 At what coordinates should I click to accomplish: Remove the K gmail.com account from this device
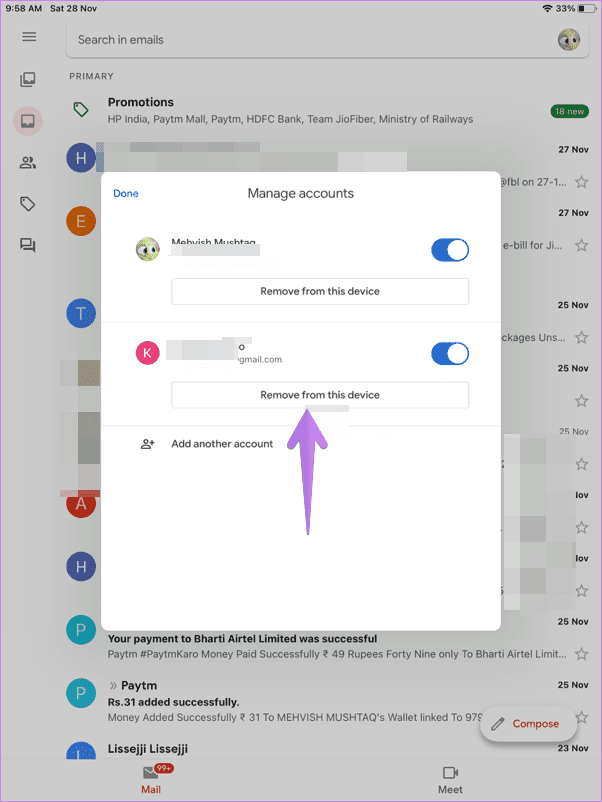pyautogui.click(x=320, y=395)
